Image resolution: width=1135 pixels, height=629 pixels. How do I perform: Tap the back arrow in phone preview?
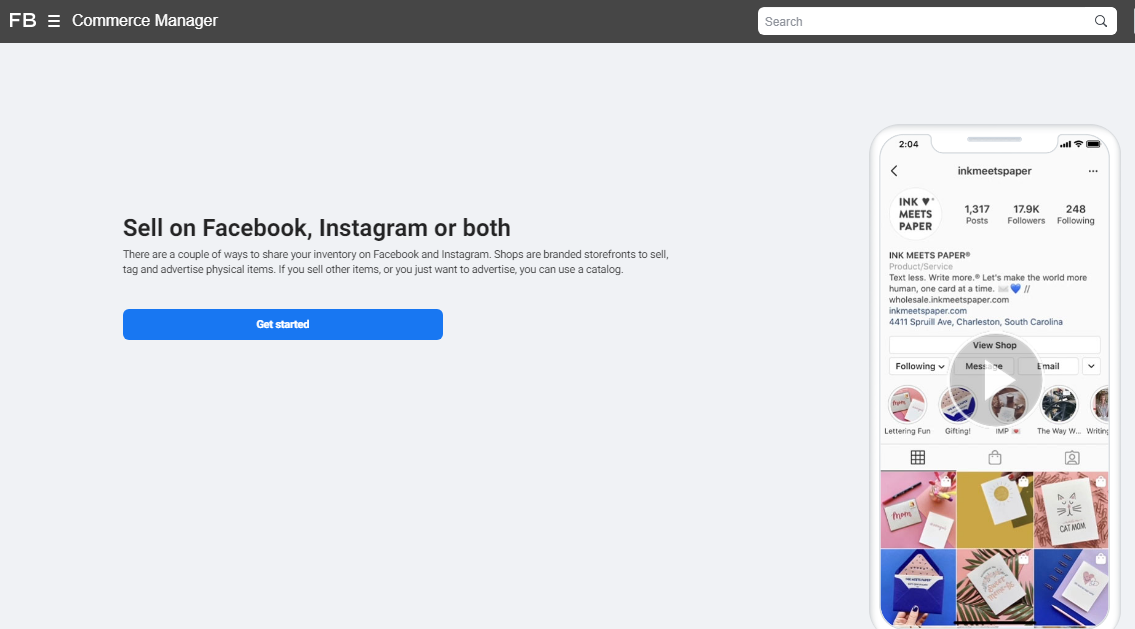point(894,171)
